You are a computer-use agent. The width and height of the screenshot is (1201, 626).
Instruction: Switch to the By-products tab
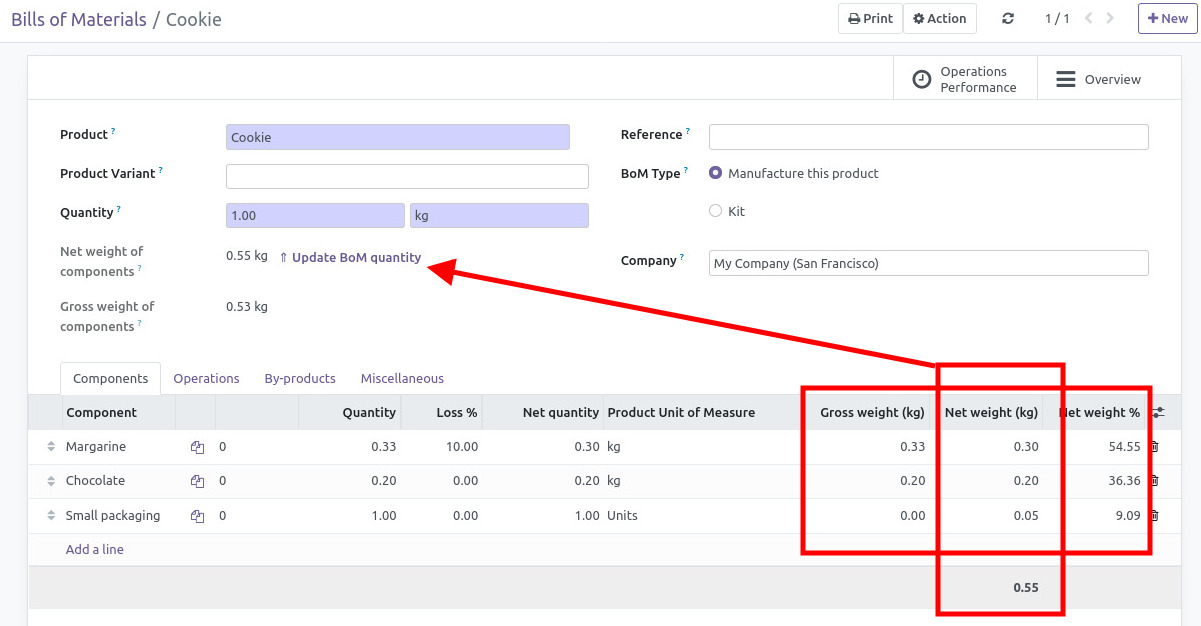tap(300, 378)
